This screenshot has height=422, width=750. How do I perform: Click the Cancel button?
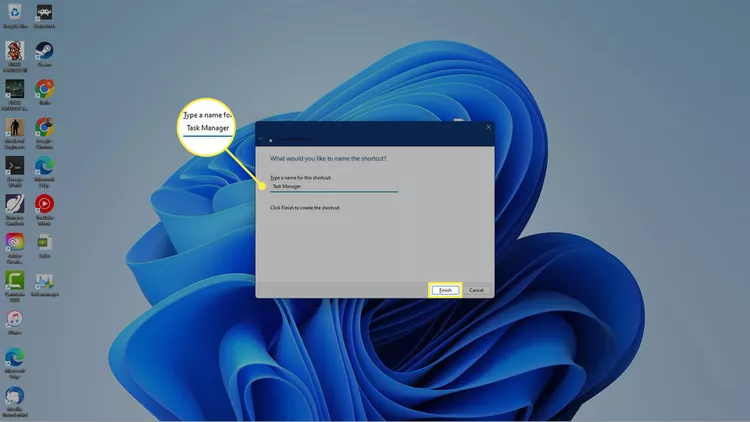pyautogui.click(x=476, y=290)
